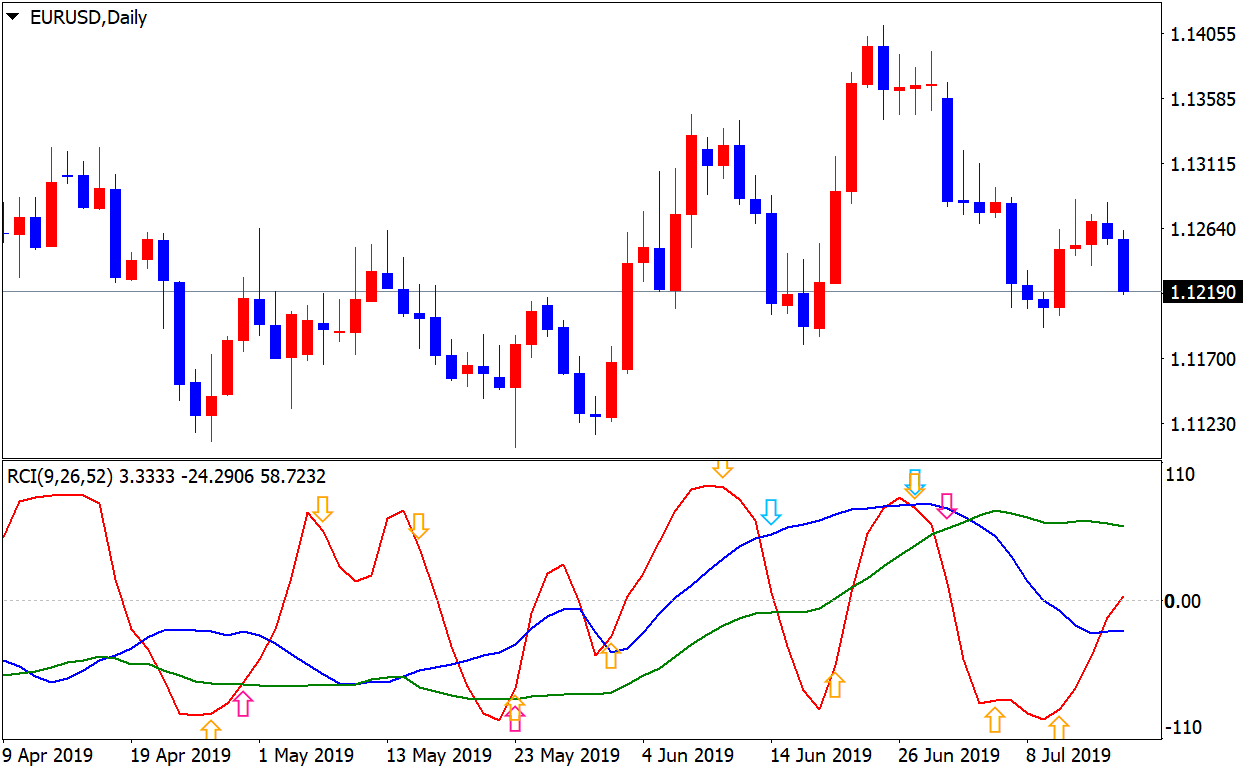
Task: Click the 1.11230 price scale value
Action: pos(1204,424)
